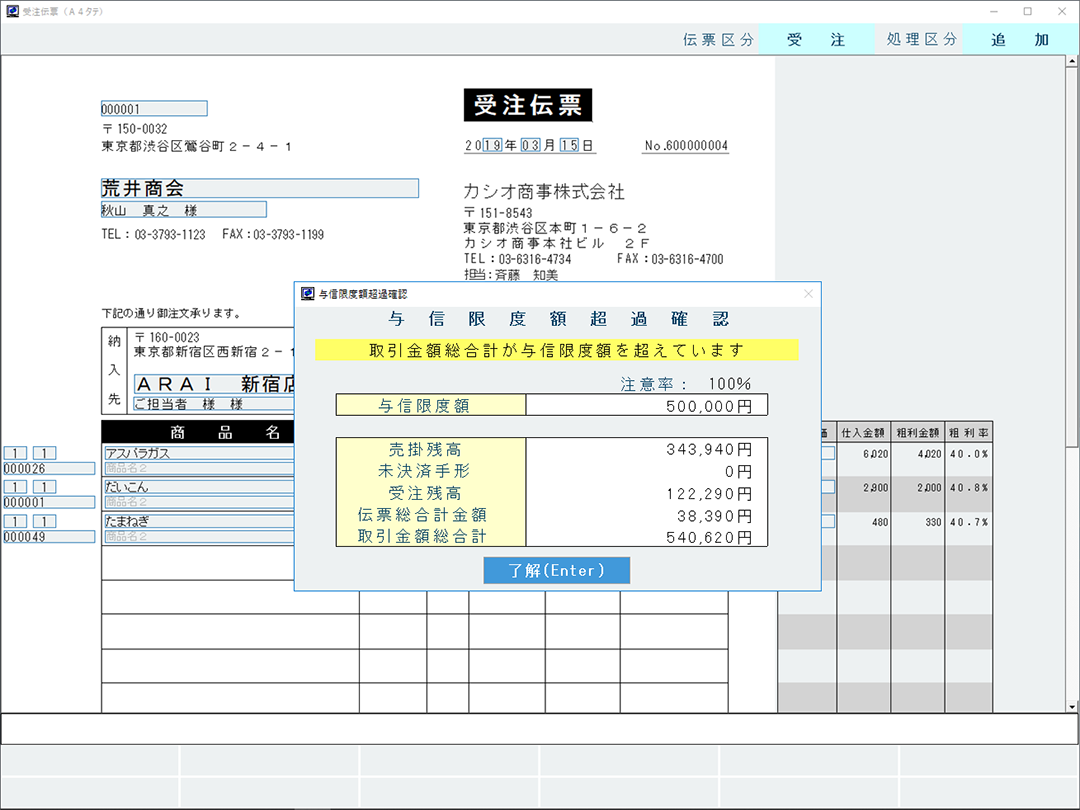Click product code field 000049
The image size is (1080, 810).
tap(49, 537)
